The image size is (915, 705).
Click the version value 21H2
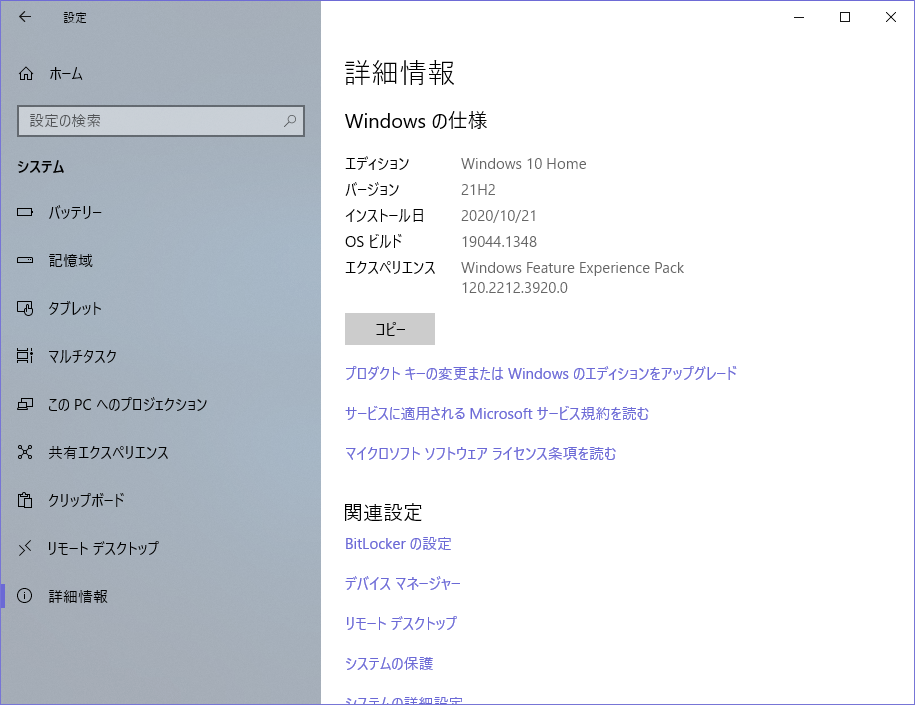click(478, 190)
